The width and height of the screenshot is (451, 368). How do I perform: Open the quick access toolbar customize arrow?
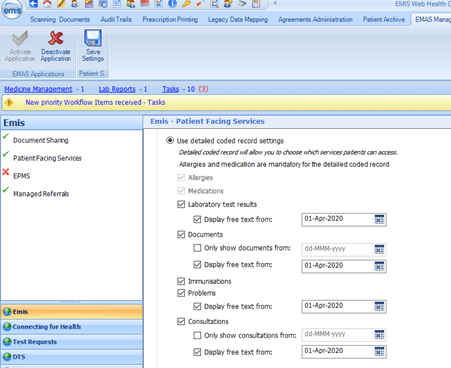pos(275,3)
